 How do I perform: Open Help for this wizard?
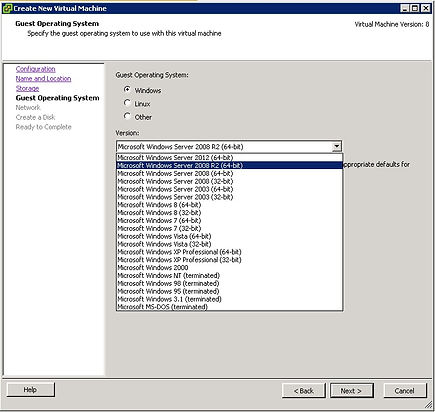[31, 390]
